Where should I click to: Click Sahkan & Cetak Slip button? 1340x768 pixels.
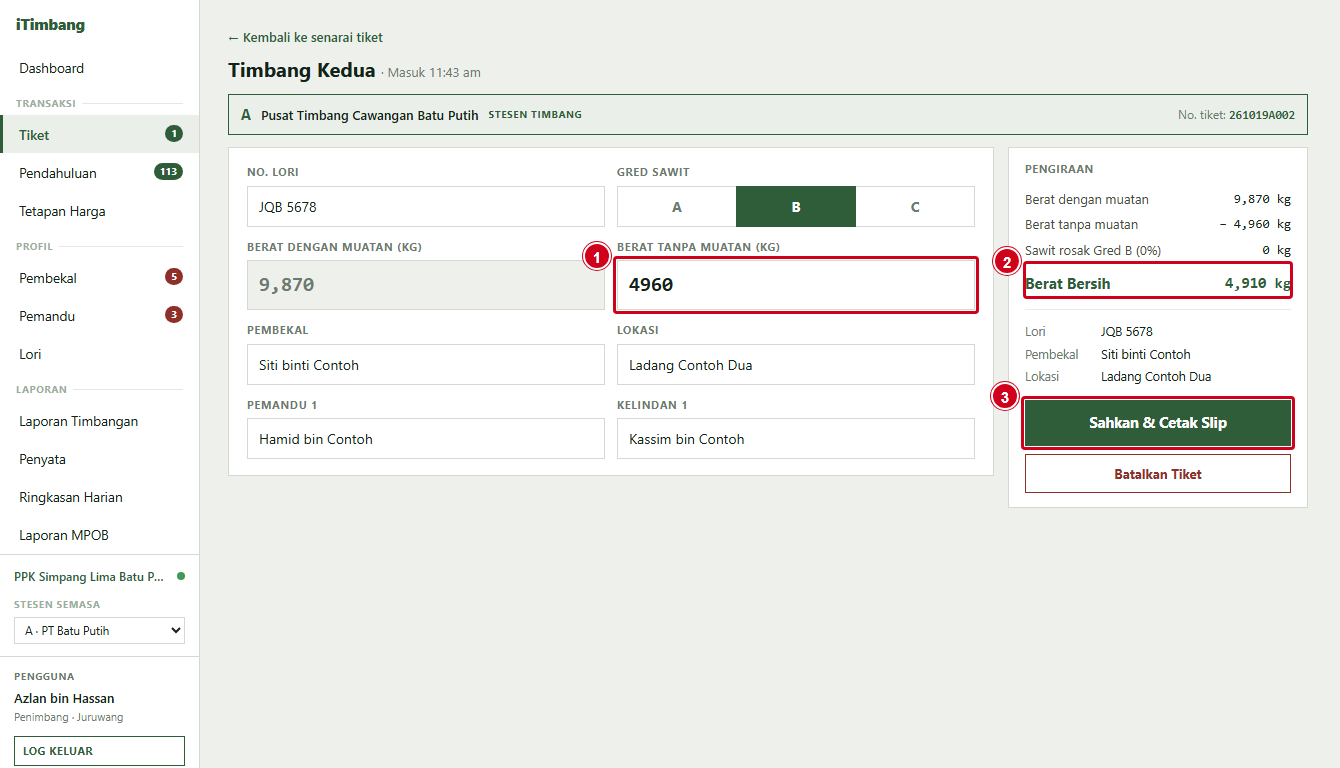[1158, 423]
